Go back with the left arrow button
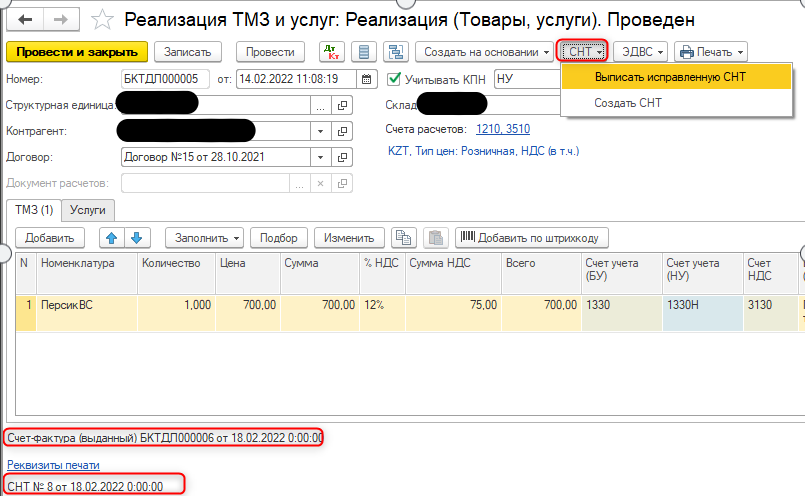805x496 pixels. pyautogui.click(x=25, y=20)
